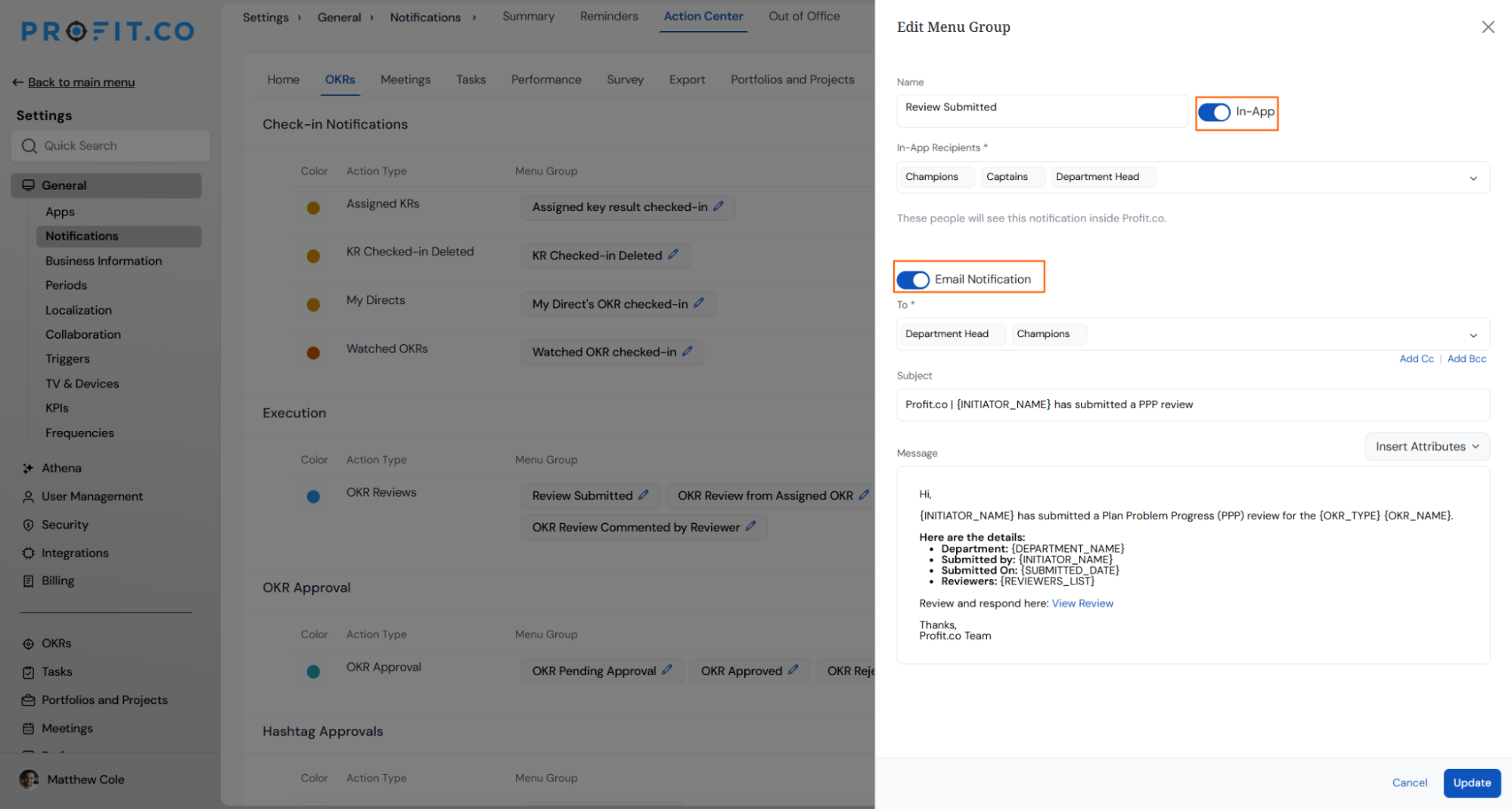Image resolution: width=1512 pixels, height=809 pixels.
Task: Expand the email To recipients dropdown arrow
Action: [x=1473, y=336]
